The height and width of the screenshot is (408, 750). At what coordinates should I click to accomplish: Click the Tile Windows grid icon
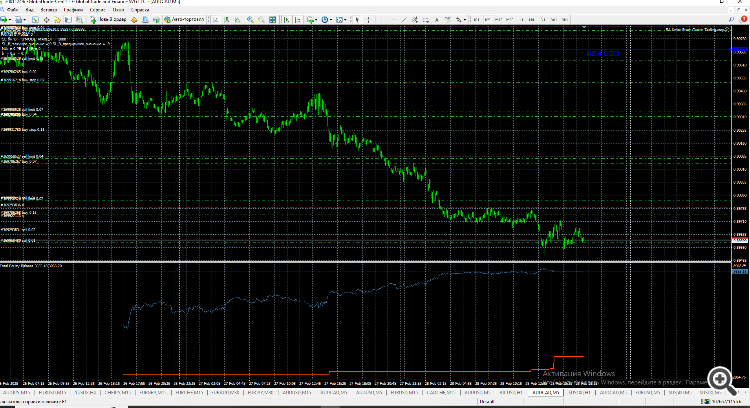272,20
